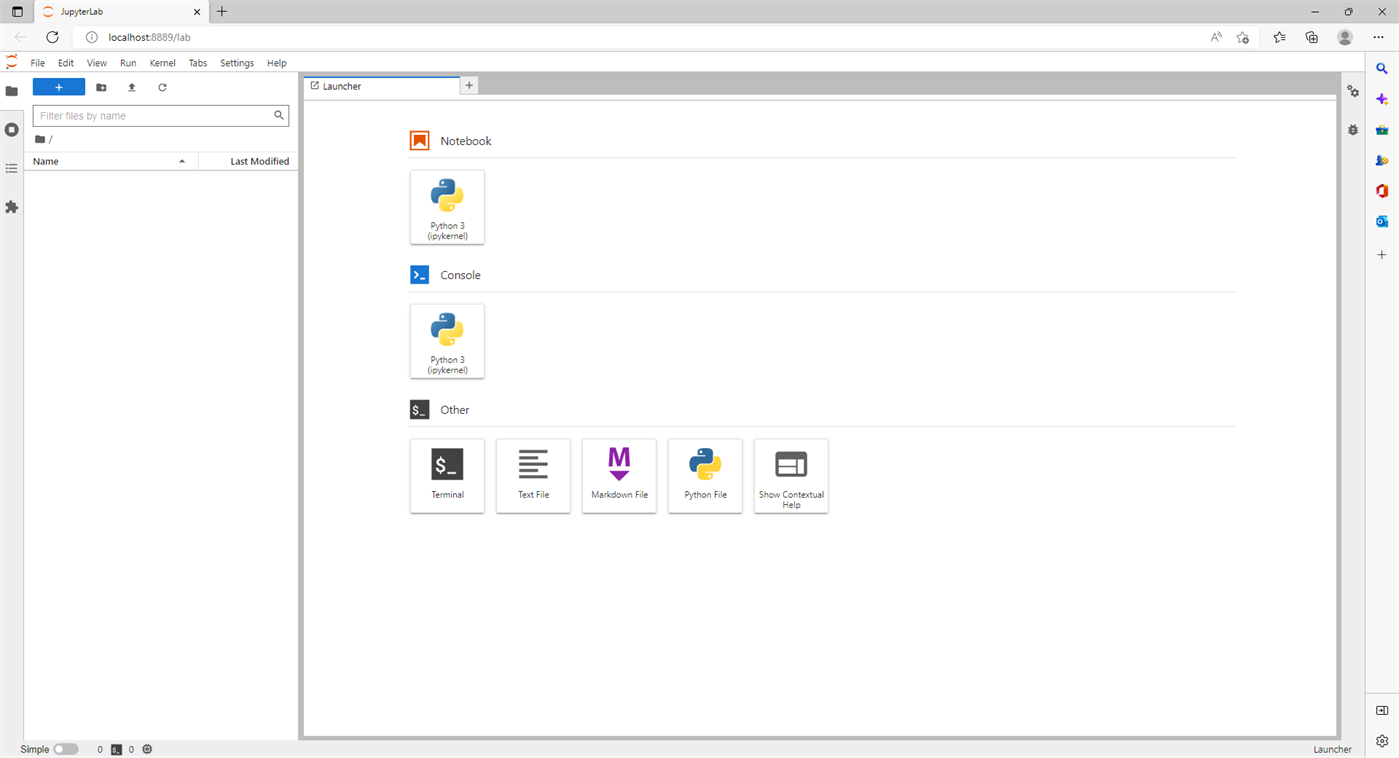
Task: Launch a Python 3 console
Action: 447,341
